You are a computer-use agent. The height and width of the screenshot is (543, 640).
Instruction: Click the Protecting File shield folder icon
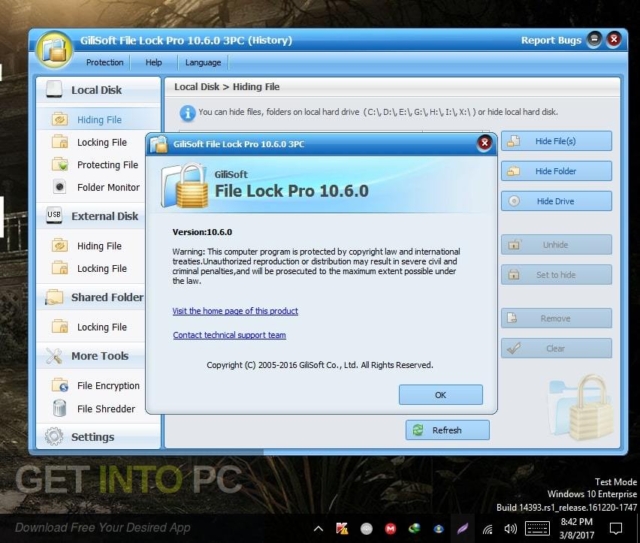click(x=60, y=164)
